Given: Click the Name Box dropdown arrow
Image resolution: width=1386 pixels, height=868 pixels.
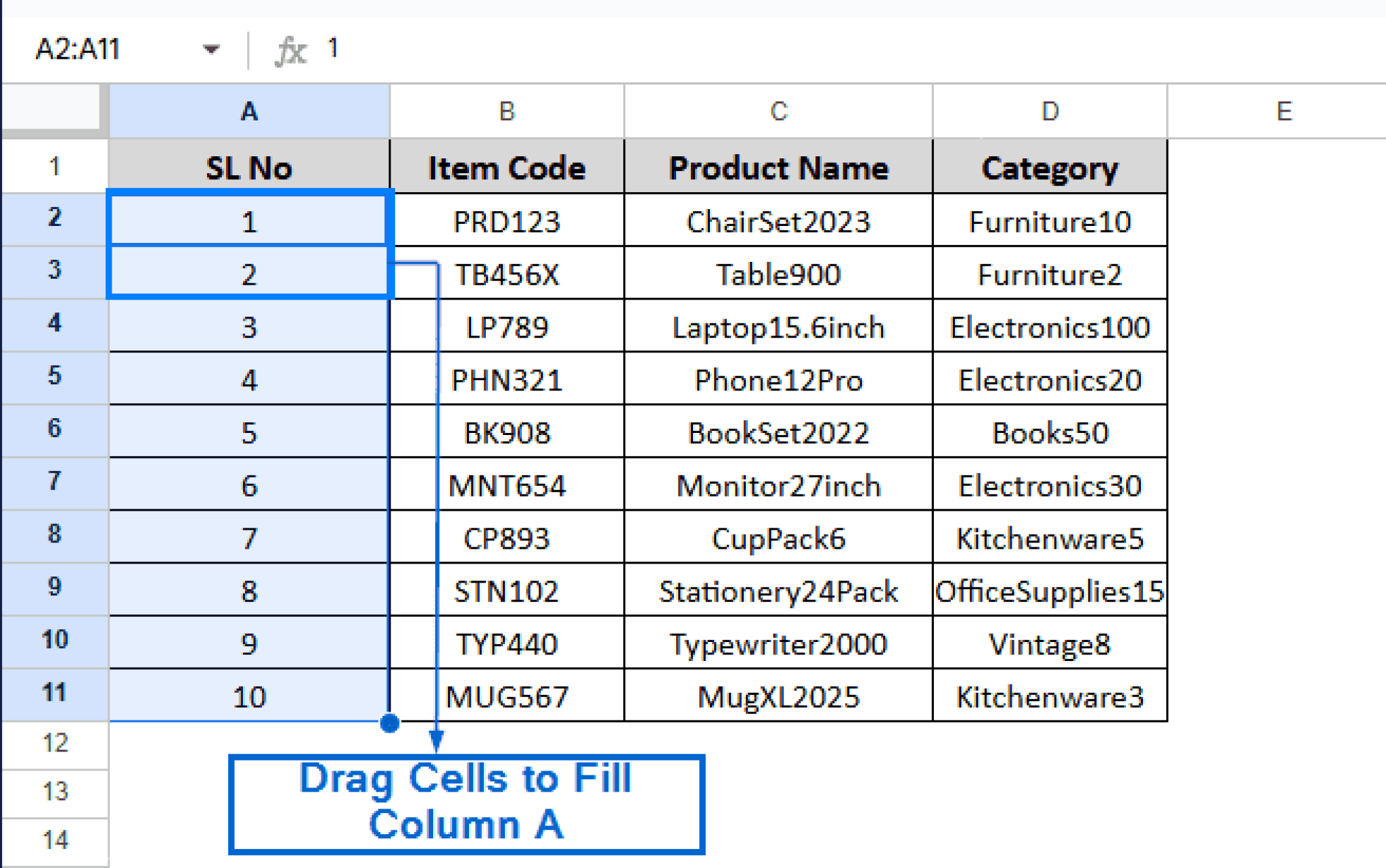Looking at the screenshot, I should (x=212, y=48).
